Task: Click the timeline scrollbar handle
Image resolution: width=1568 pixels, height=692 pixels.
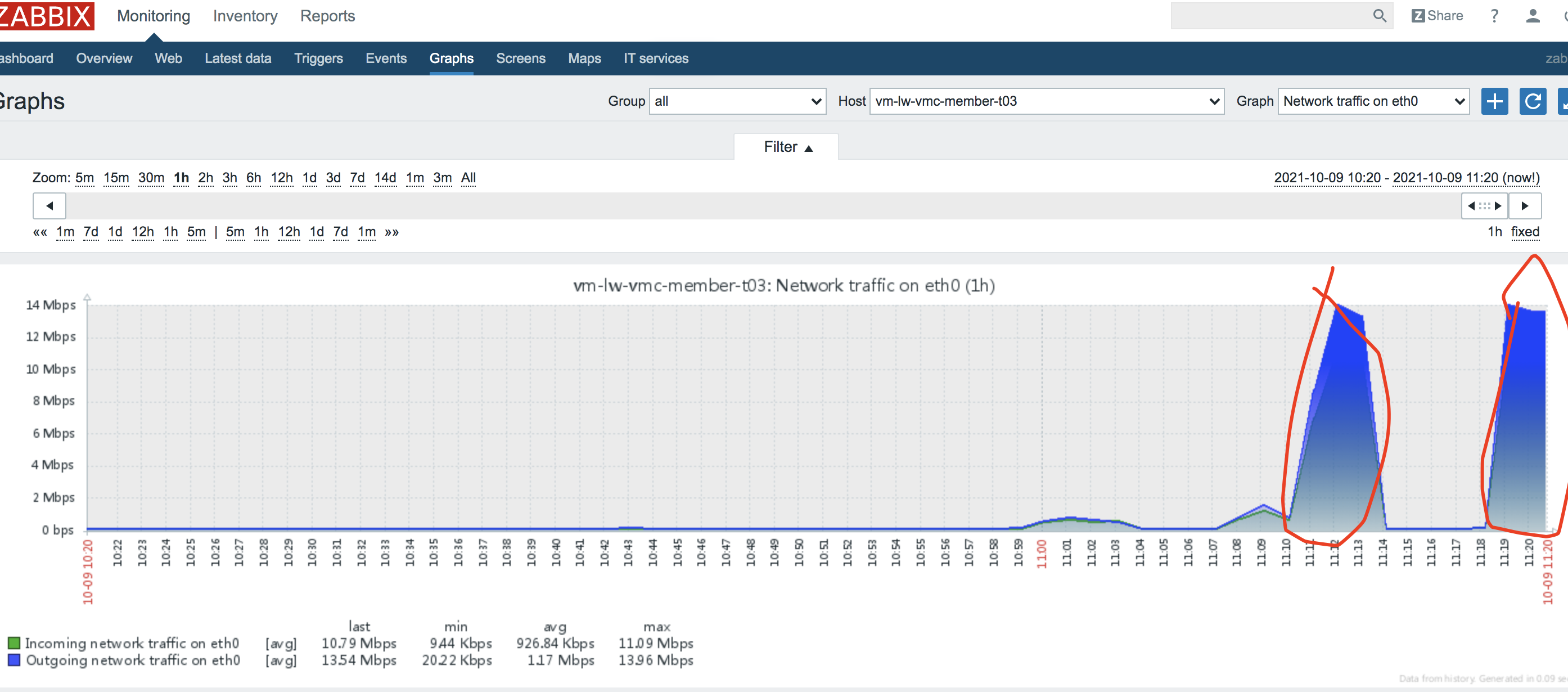Action: (x=1484, y=206)
